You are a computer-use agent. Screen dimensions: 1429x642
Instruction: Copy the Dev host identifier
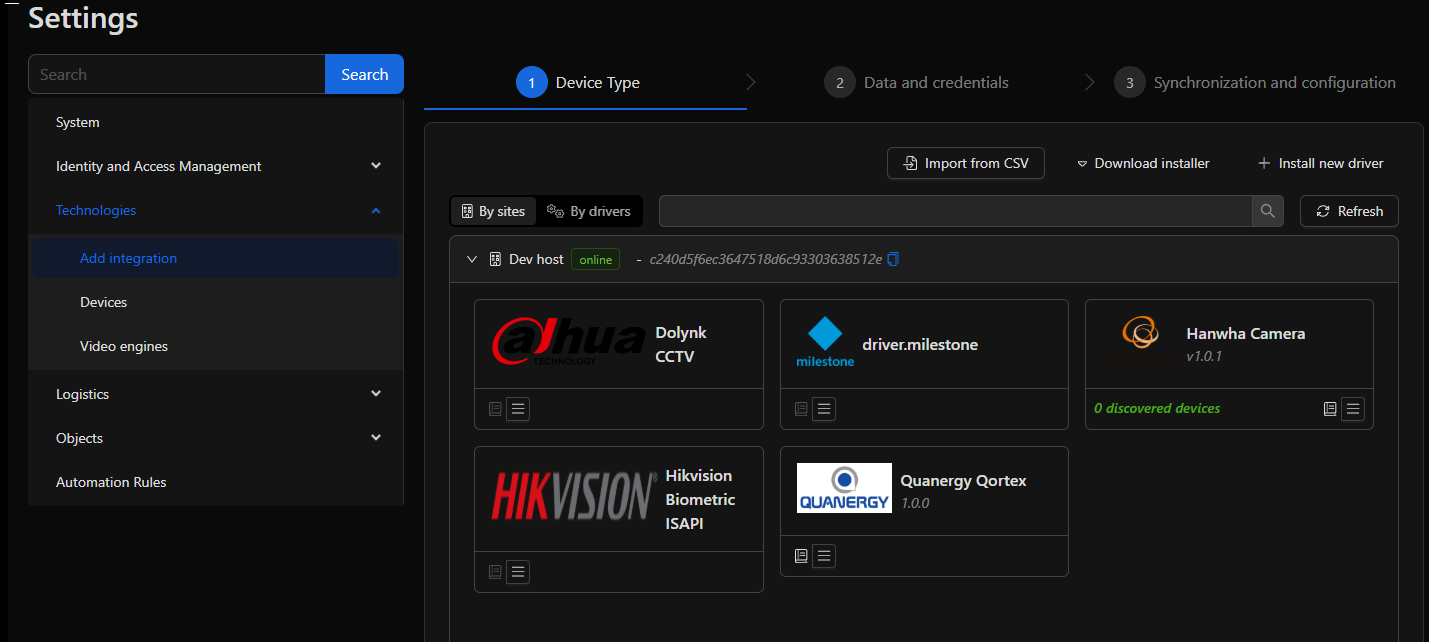tap(892, 258)
